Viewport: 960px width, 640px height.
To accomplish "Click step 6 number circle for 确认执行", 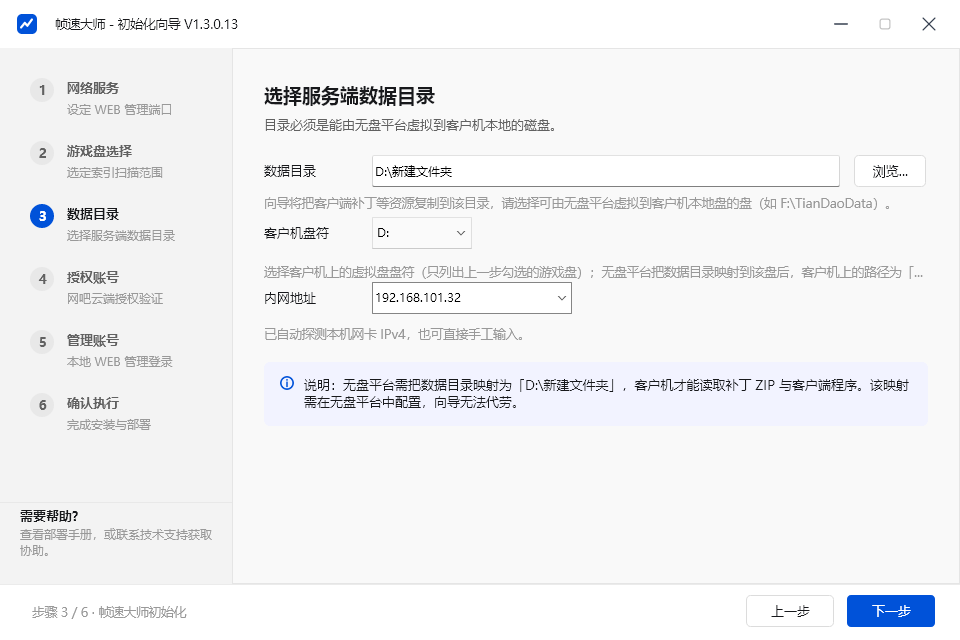I will [42, 405].
